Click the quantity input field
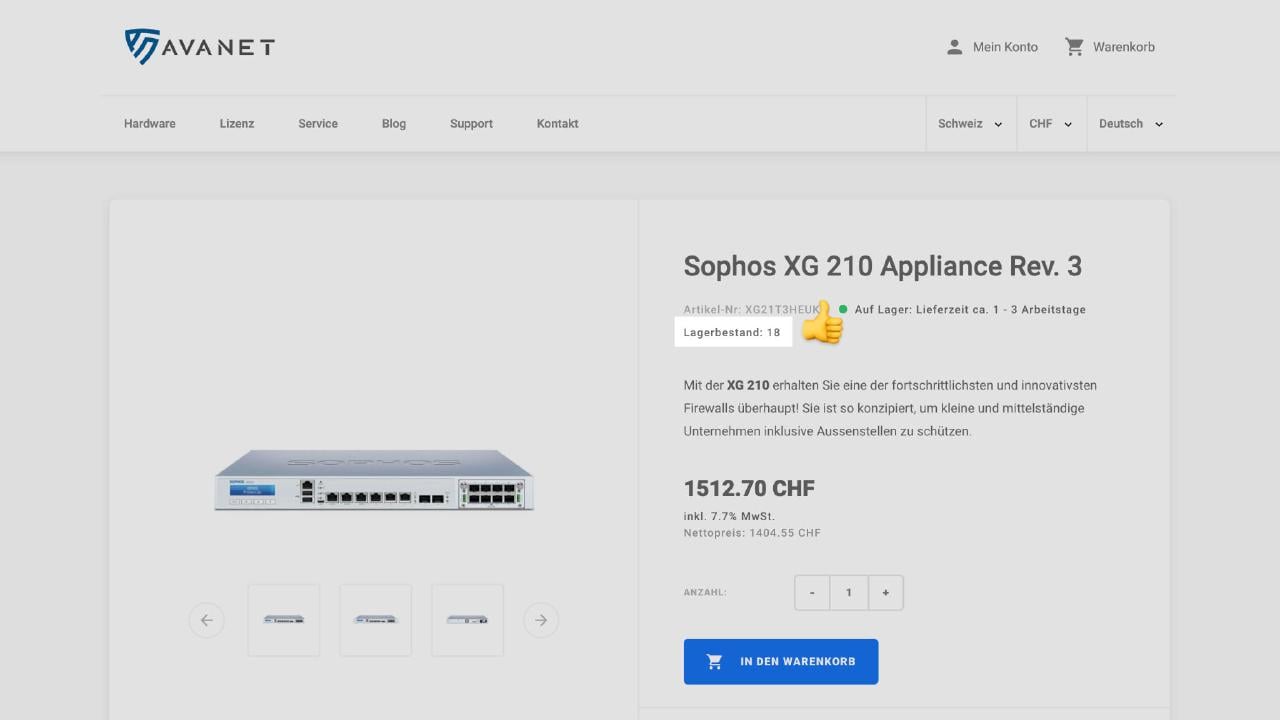Viewport: 1280px width, 720px height. [848, 592]
